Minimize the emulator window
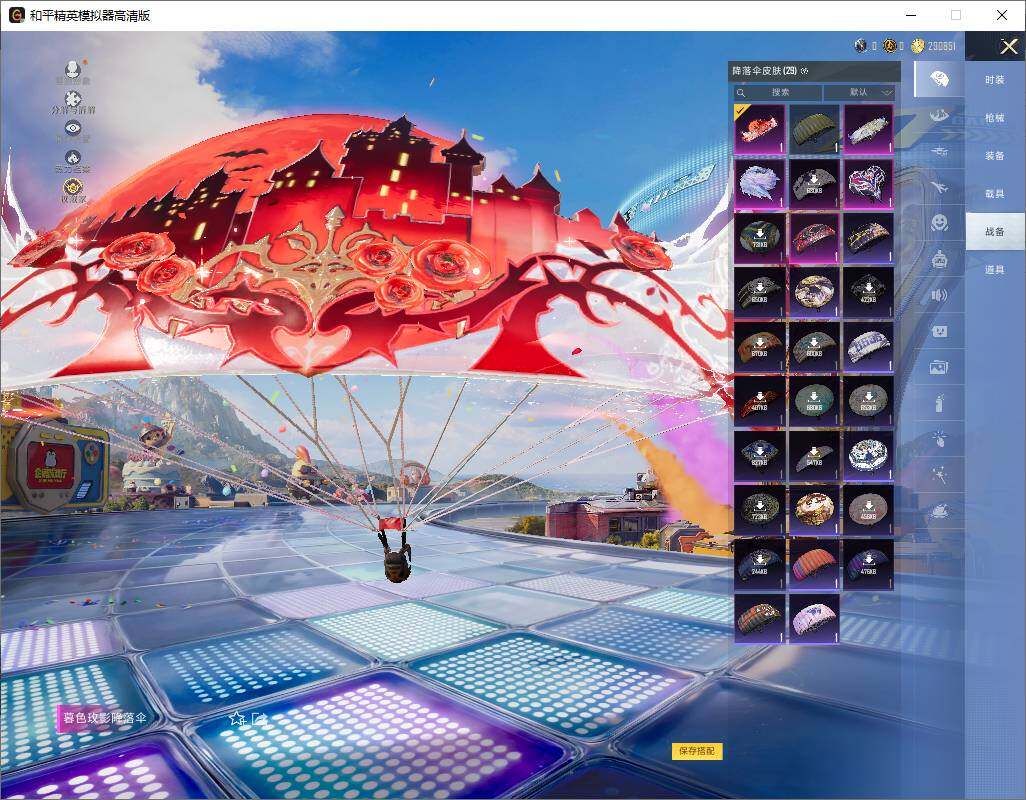Viewport: 1026px width, 800px height. [x=911, y=15]
